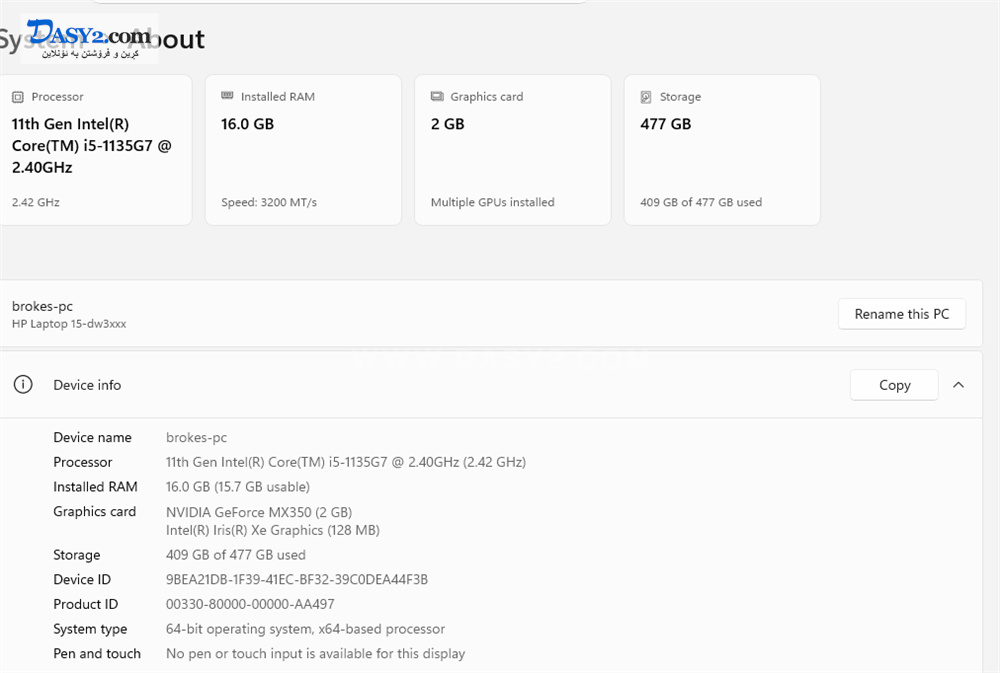Collapse the Device info section chevron
This screenshot has height=673, width=1000.
[x=958, y=385]
